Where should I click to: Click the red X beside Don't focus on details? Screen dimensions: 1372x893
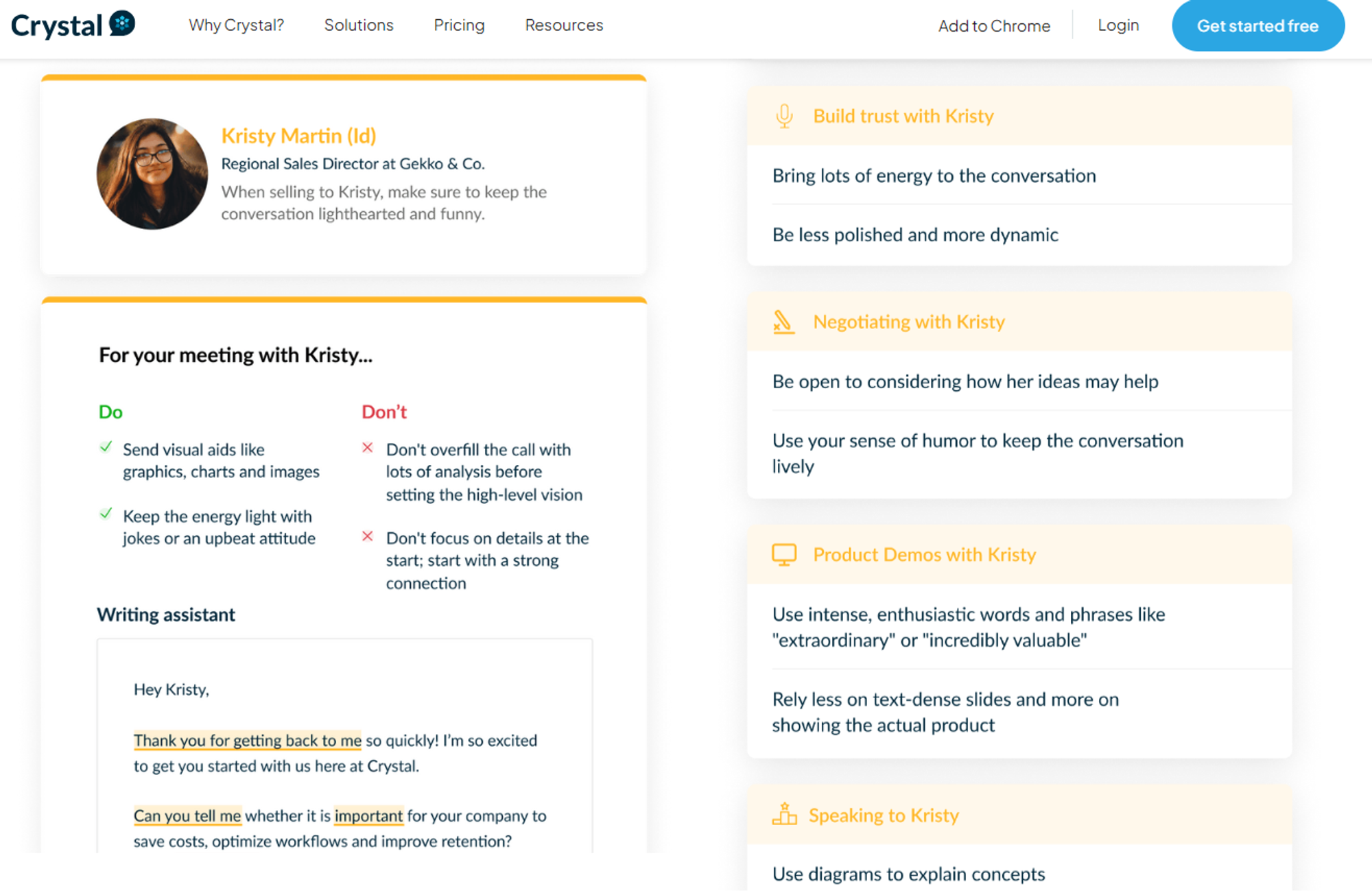coord(368,536)
